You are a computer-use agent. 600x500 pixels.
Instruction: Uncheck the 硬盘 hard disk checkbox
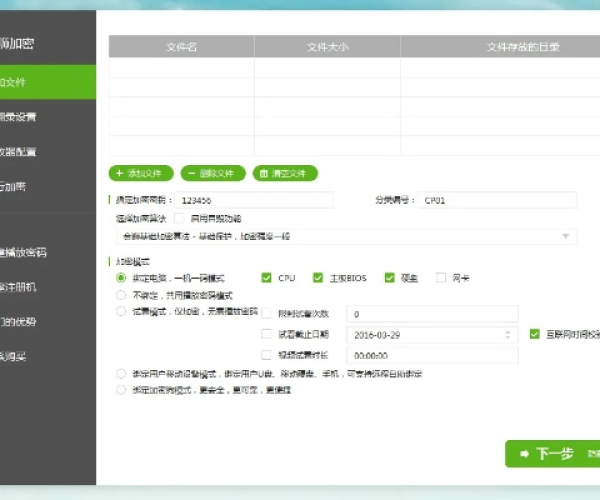pos(390,278)
